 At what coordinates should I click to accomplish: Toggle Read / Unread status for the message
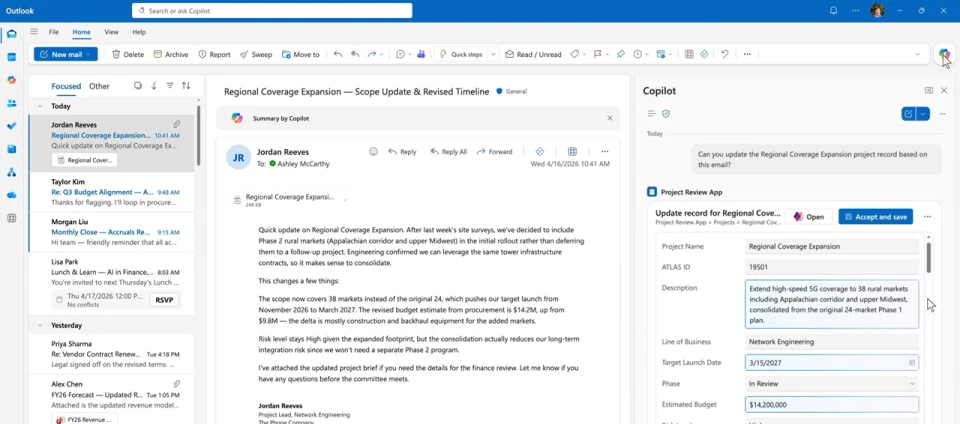point(533,54)
